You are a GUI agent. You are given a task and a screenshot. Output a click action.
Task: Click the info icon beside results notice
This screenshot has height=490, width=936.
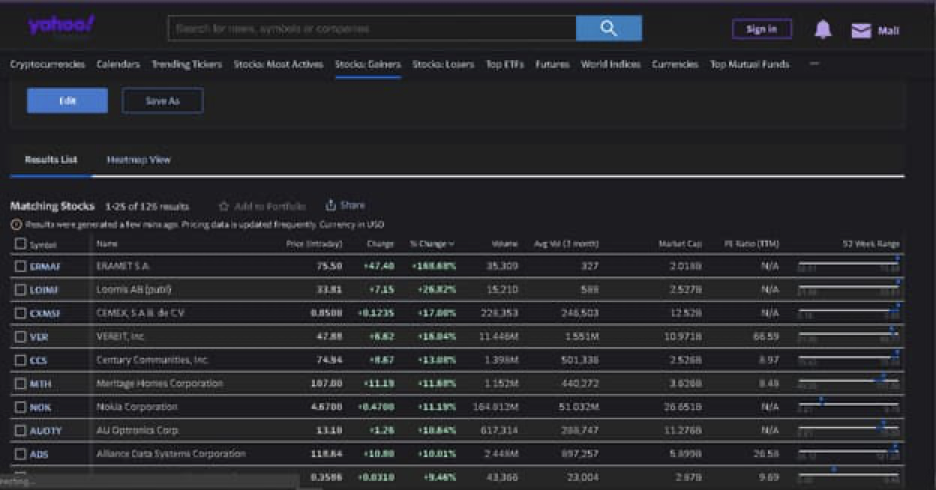point(16,225)
